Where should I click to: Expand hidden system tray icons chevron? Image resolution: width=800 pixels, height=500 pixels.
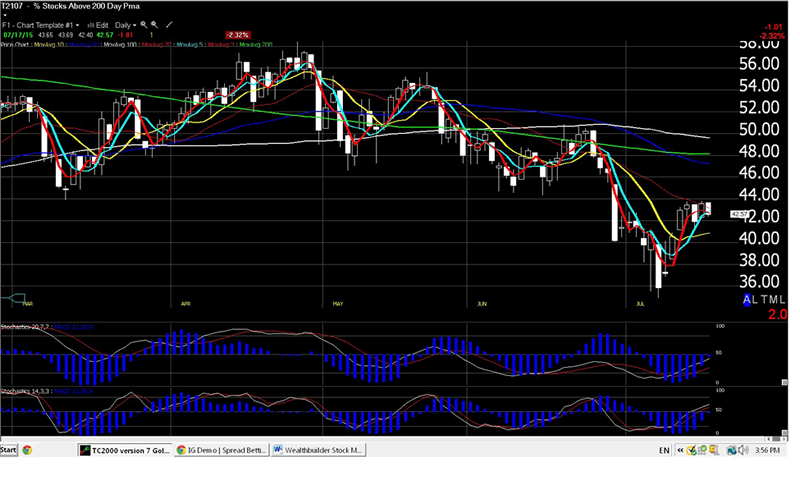coord(680,450)
